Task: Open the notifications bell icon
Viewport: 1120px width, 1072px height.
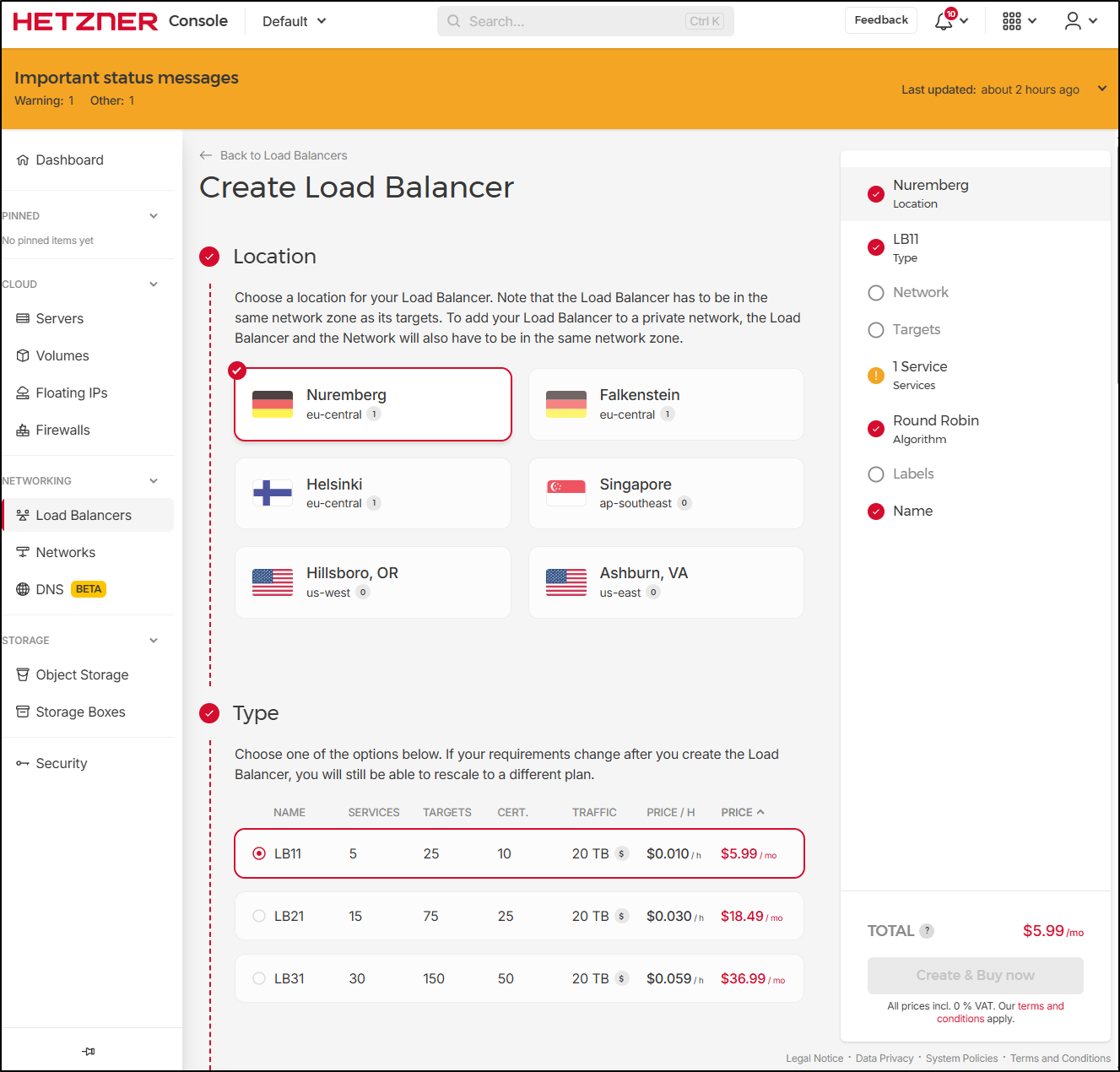Action: [944, 21]
